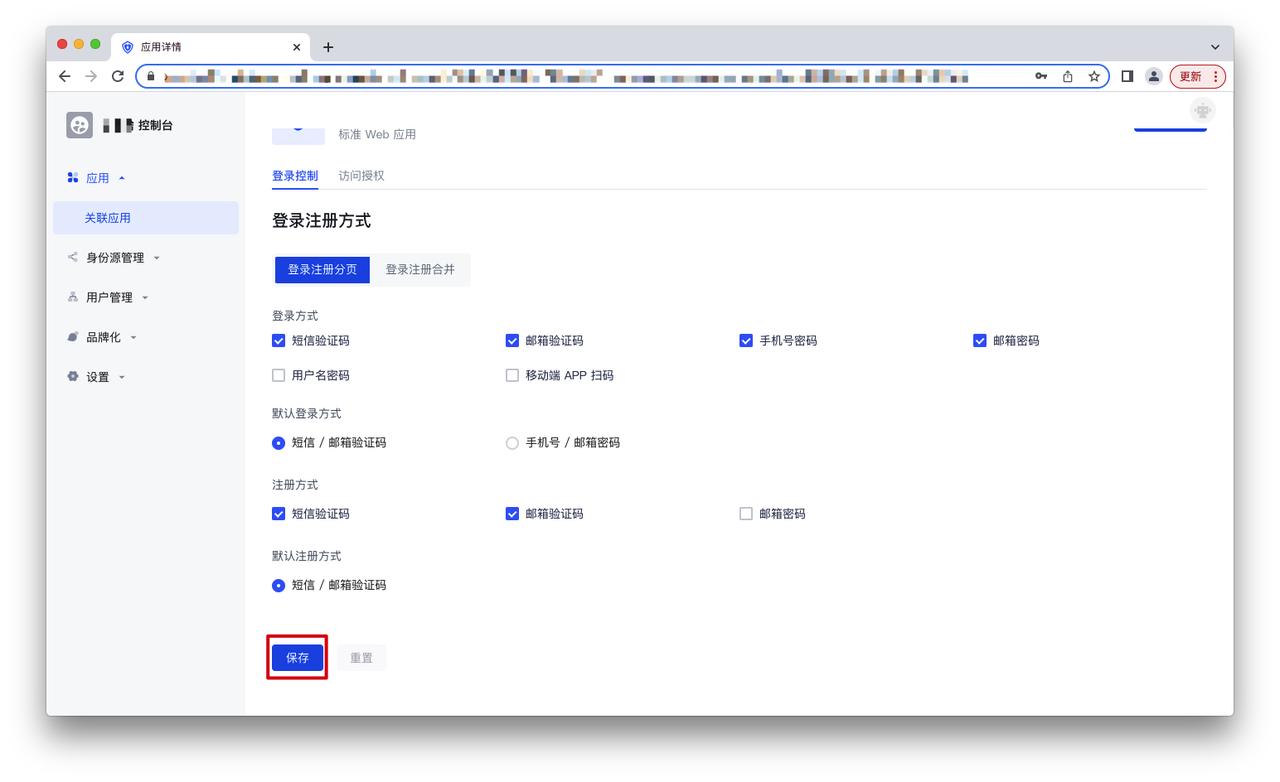Toggle the browser side panel icon
The image size is (1280, 782).
1127,76
